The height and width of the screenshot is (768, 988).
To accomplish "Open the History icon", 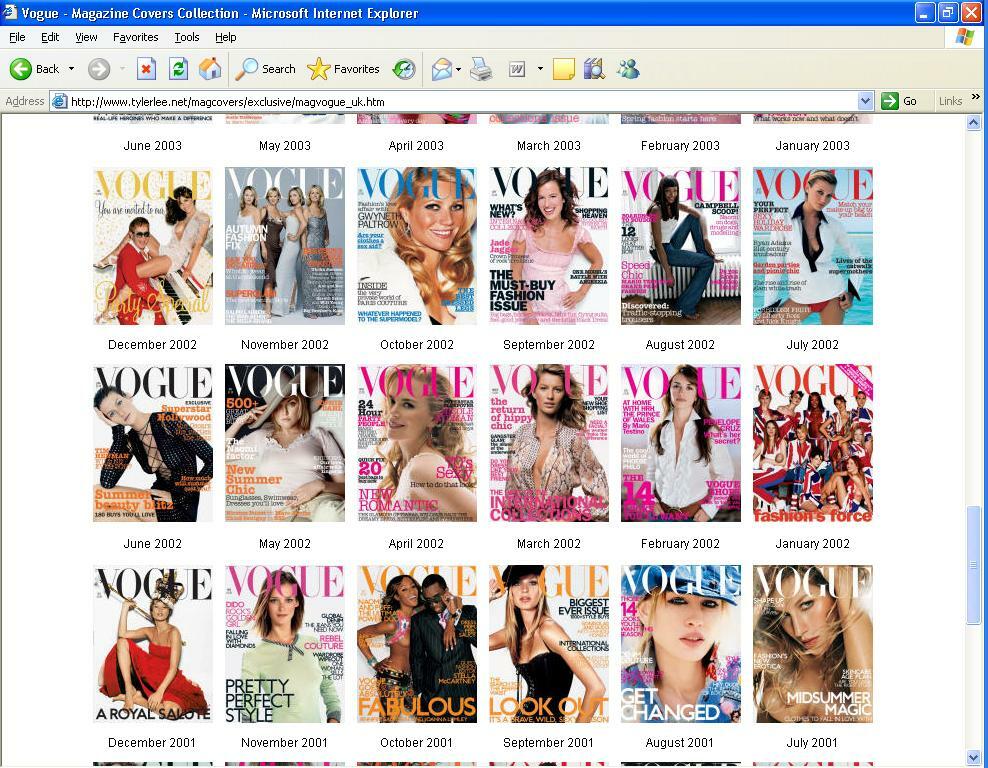I will (x=404, y=69).
